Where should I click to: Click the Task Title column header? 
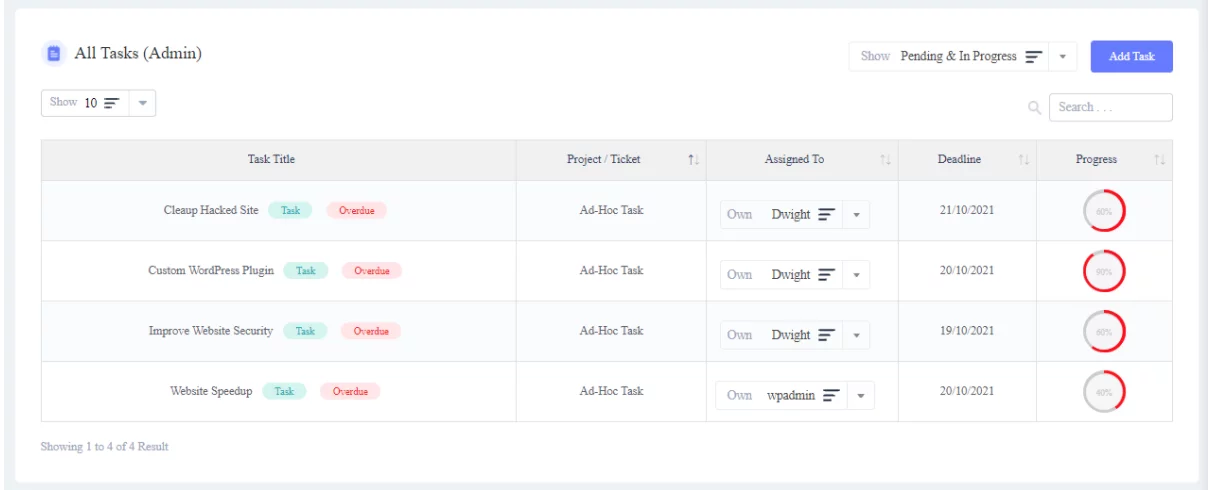click(x=271, y=160)
